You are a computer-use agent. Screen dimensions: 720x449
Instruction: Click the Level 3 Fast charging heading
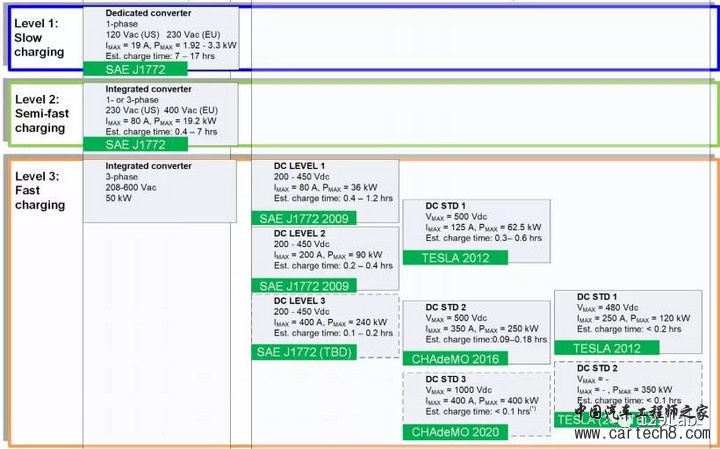40,190
